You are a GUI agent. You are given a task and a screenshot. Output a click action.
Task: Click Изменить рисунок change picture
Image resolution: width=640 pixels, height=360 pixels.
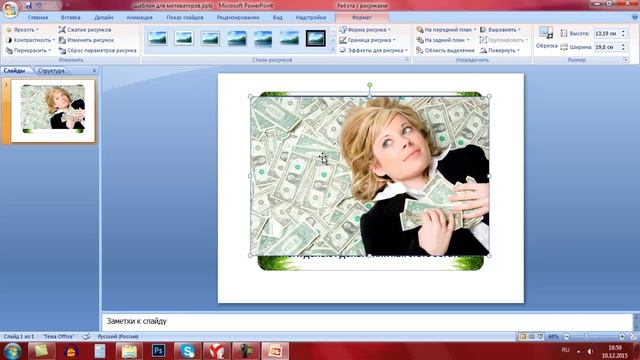click(x=86, y=40)
